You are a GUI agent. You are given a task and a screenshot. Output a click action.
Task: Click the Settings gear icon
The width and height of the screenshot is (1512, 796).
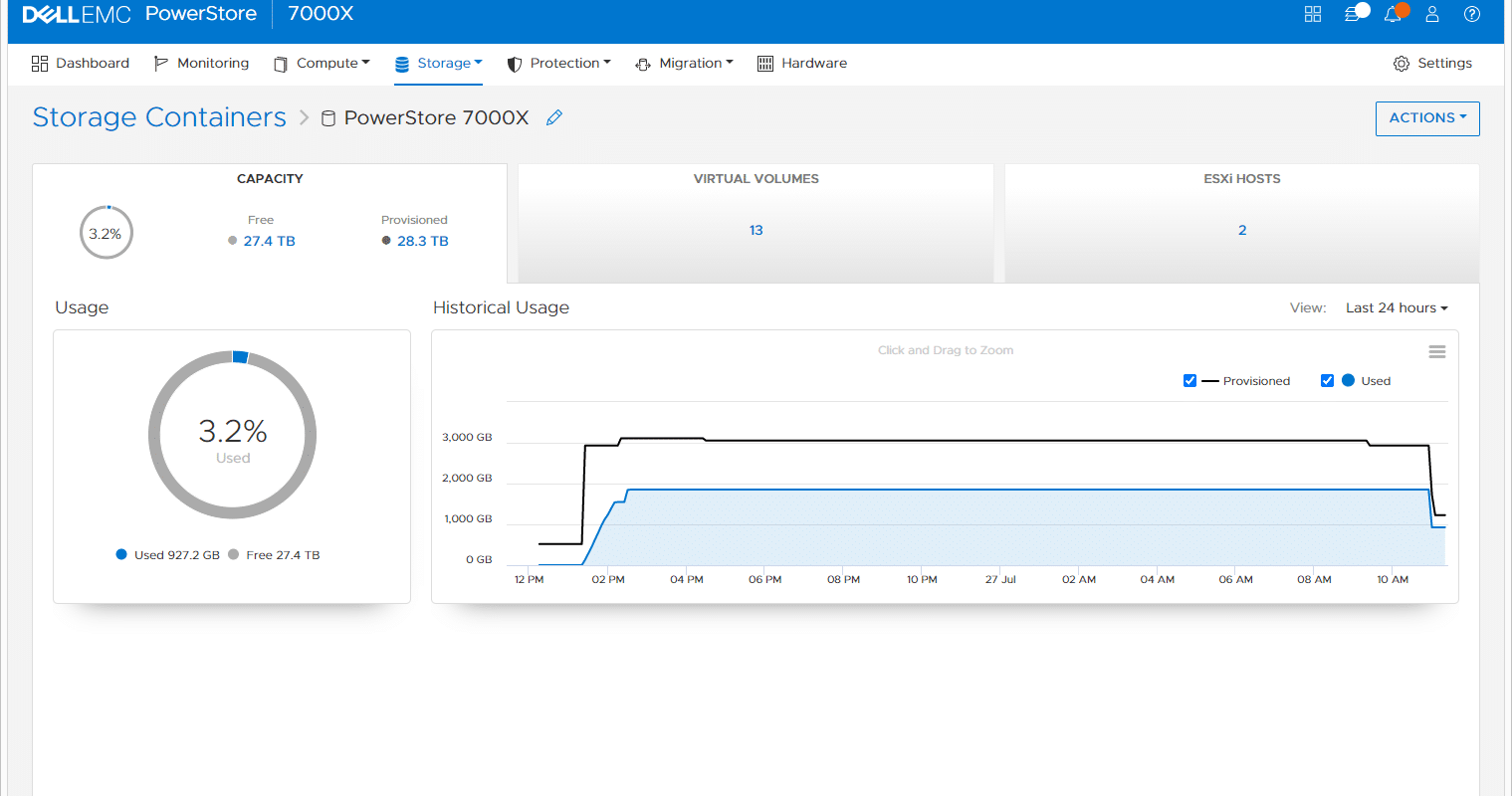[x=1402, y=64]
